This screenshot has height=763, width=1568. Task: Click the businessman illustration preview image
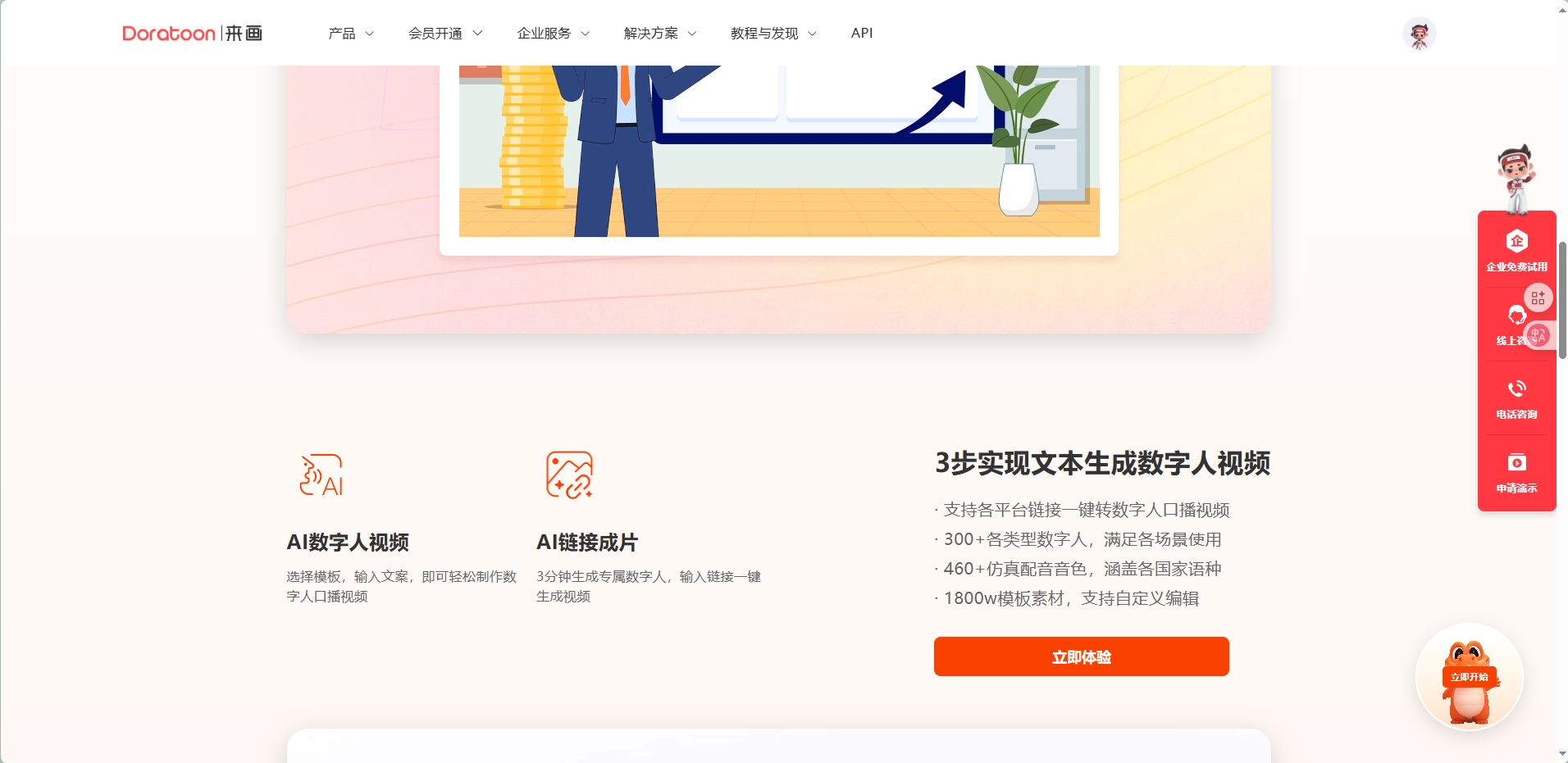[x=779, y=152]
